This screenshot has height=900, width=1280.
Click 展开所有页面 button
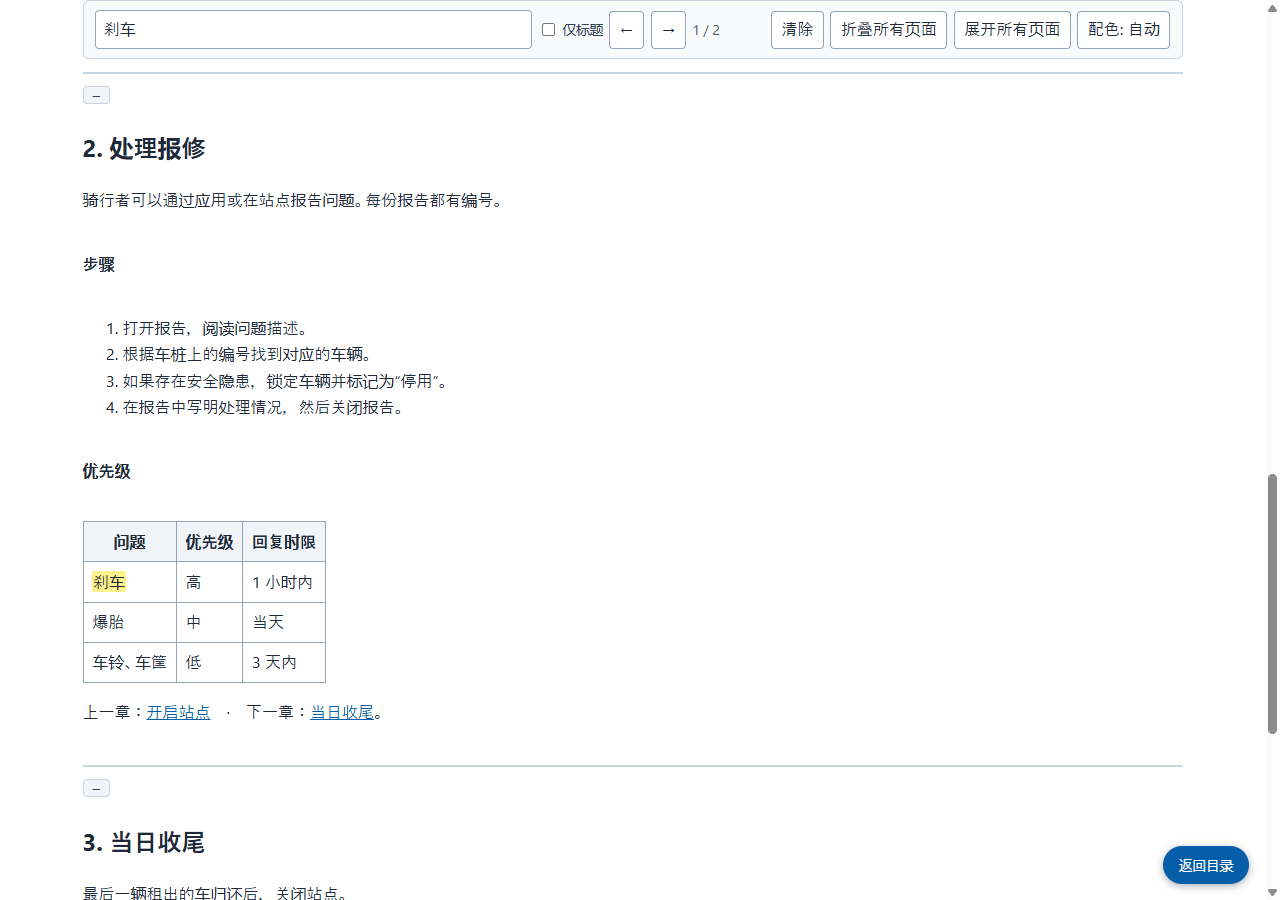tap(1012, 30)
